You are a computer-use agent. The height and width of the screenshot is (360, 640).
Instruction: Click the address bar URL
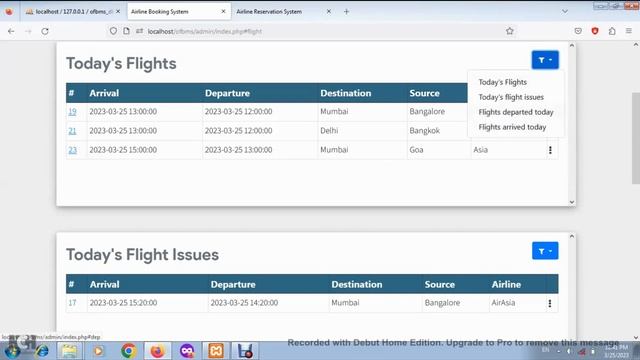[204, 31]
